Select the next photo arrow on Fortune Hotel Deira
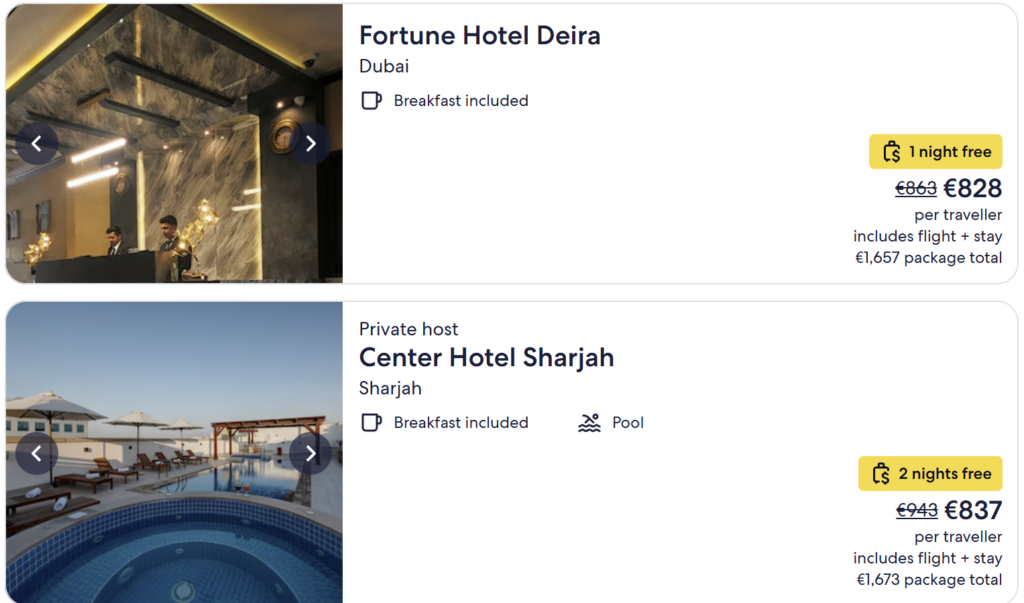The width and height of the screenshot is (1024, 603). [x=311, y=143]
